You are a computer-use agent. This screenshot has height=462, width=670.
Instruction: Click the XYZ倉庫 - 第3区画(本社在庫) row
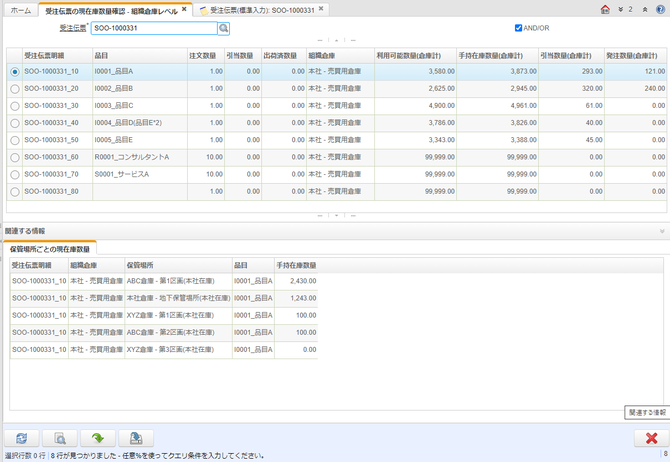pyautogui.click(x=164, y=350)
